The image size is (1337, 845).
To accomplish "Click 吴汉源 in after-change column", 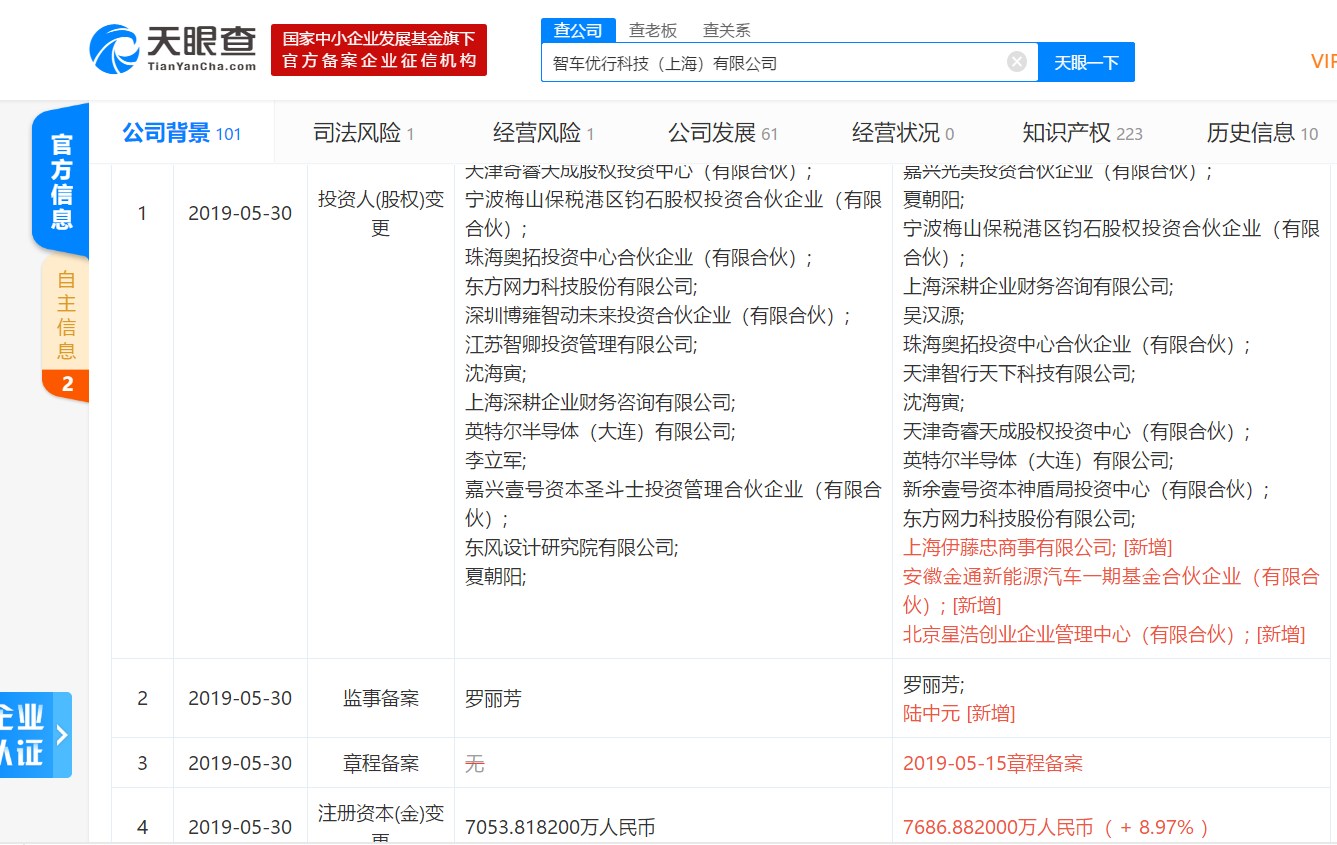I will tap(933, 315).
